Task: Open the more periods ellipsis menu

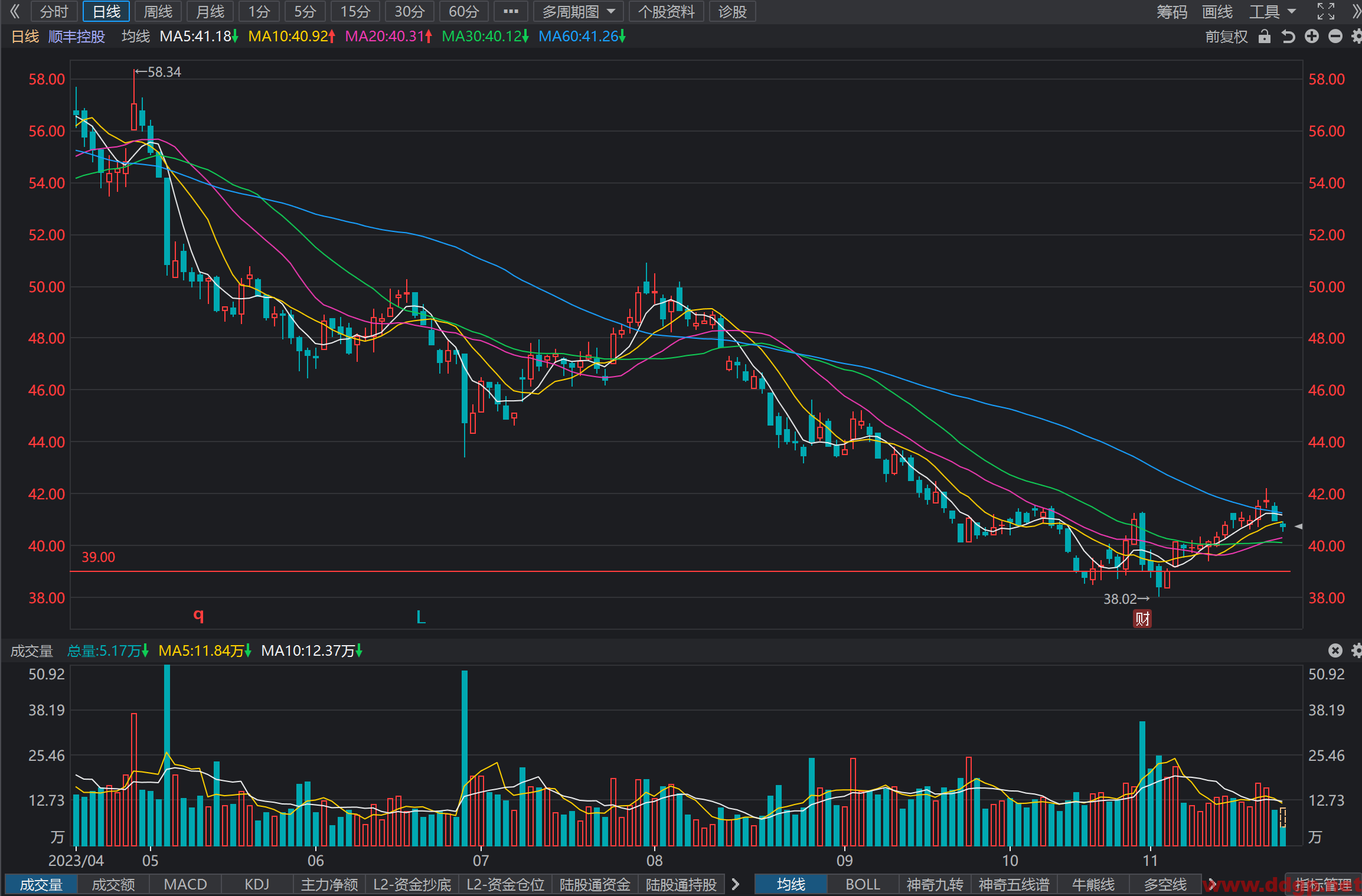Action: pos(511,11)
